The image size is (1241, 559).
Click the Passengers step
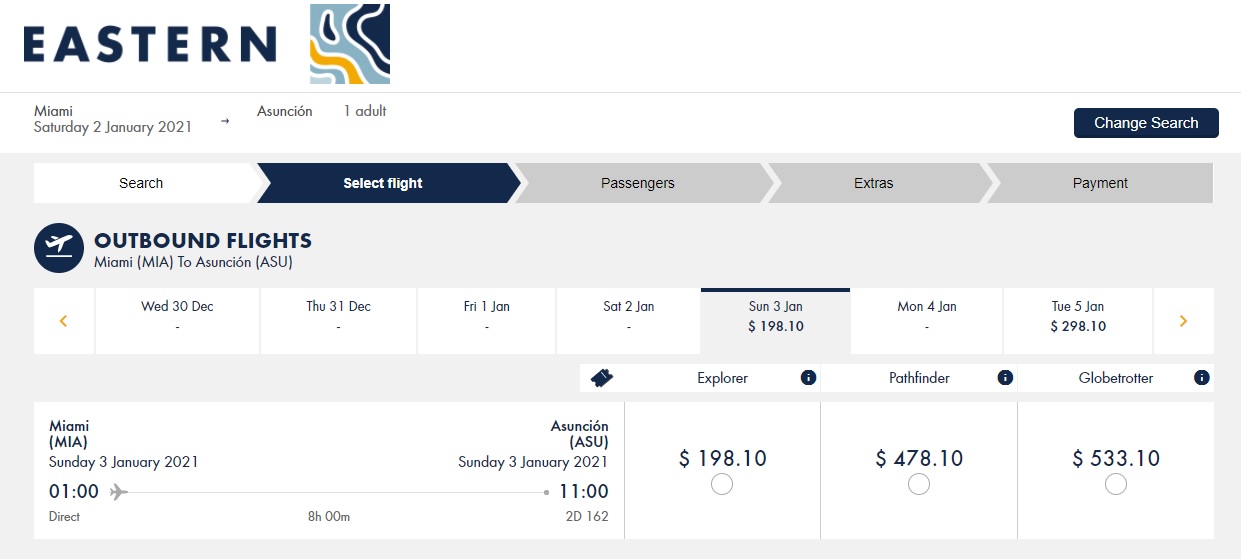click(638, 183)
